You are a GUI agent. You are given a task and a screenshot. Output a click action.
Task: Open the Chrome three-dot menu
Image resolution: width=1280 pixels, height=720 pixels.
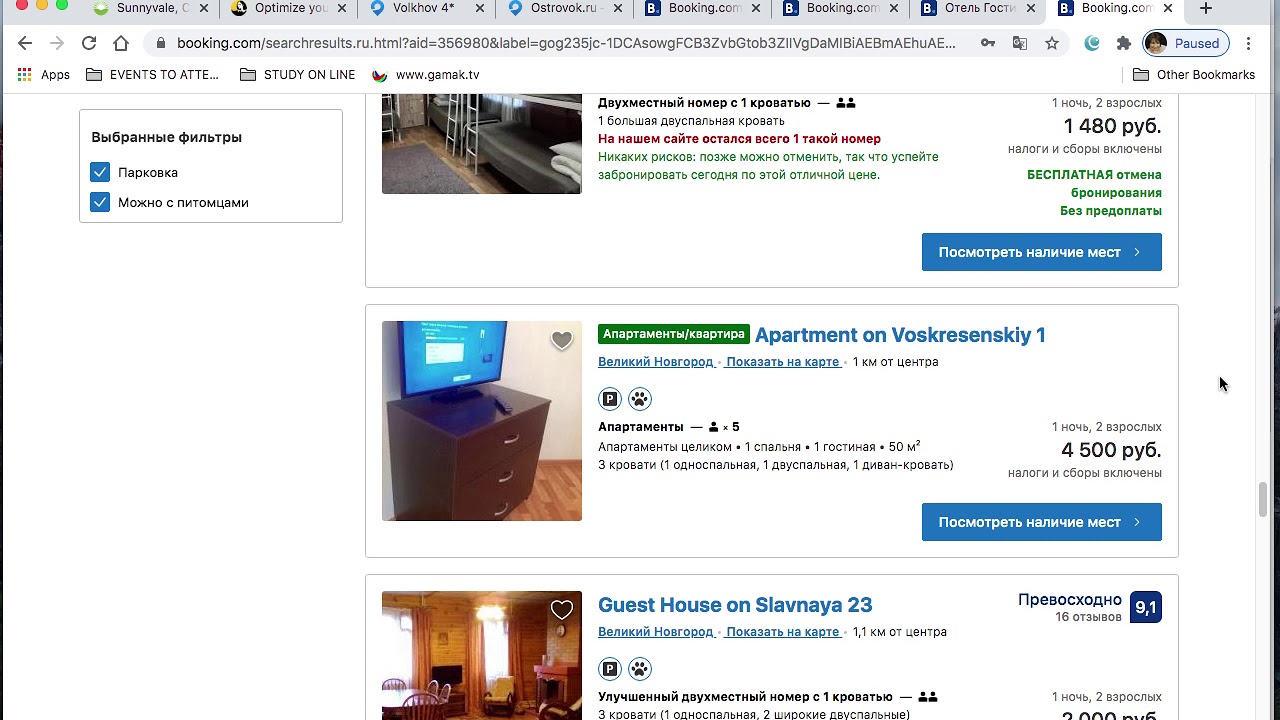pyautogui.click(x=1249, y=43)
